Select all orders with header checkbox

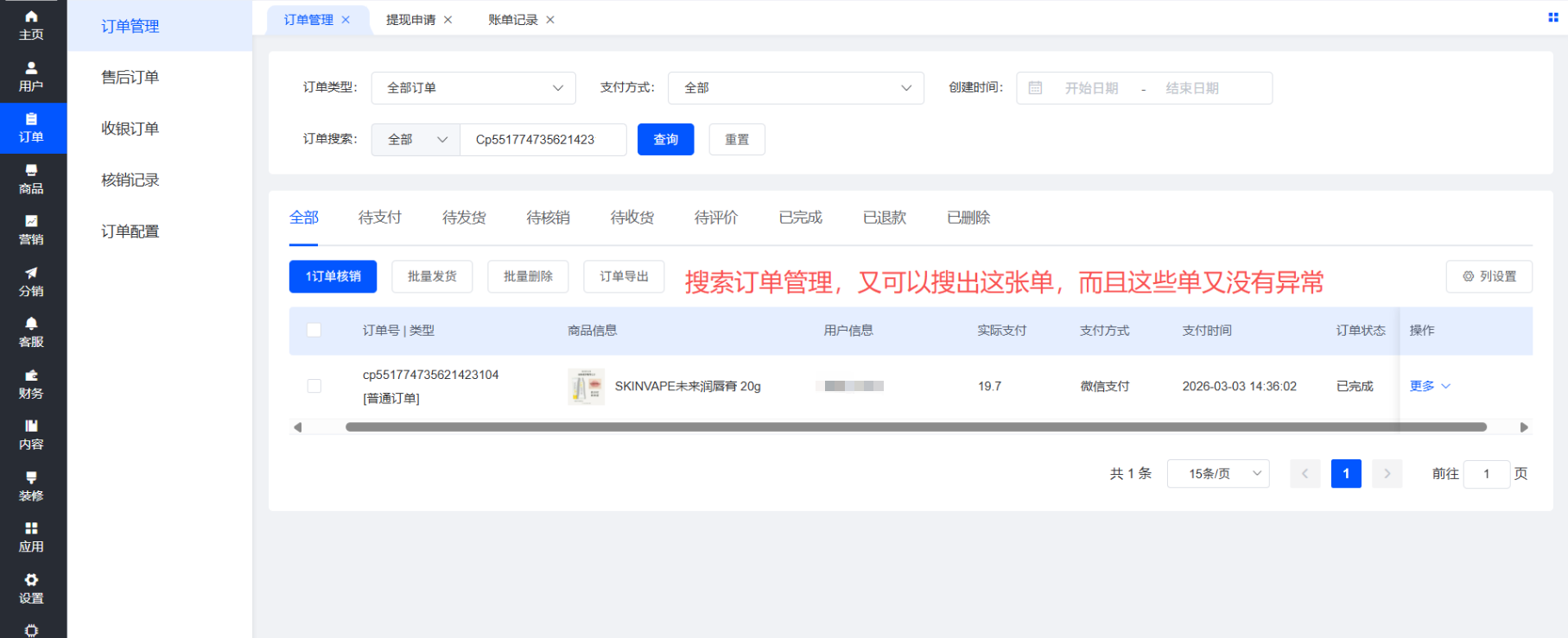(x=314, y=330)
